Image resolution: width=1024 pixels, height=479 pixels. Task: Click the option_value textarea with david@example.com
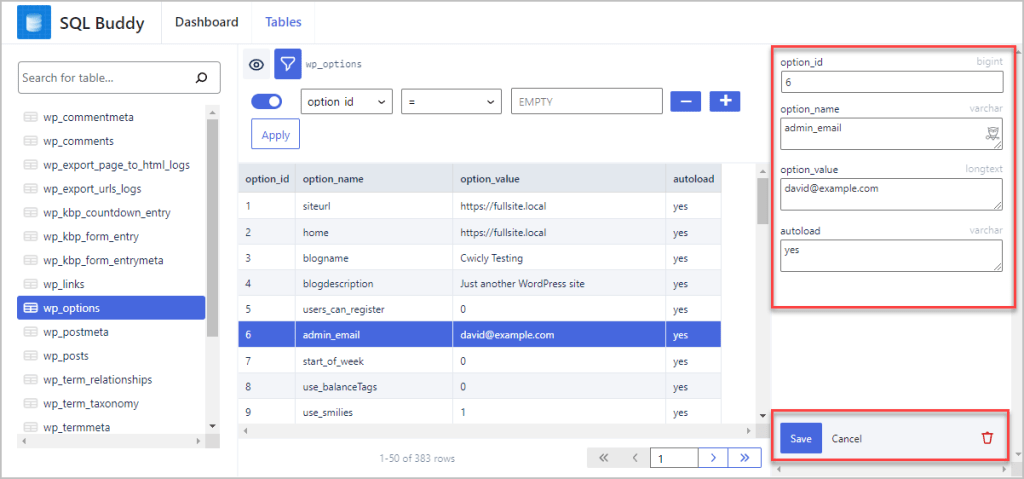point(891,195)
